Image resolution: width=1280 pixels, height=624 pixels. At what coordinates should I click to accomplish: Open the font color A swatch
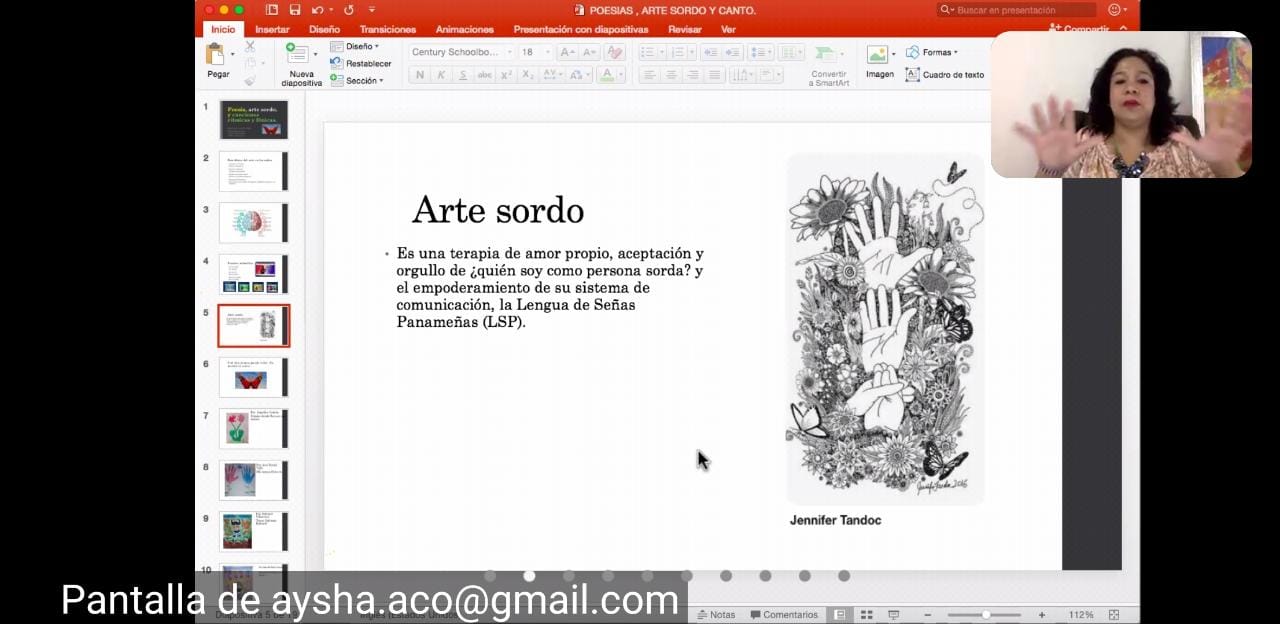[607, 75]
